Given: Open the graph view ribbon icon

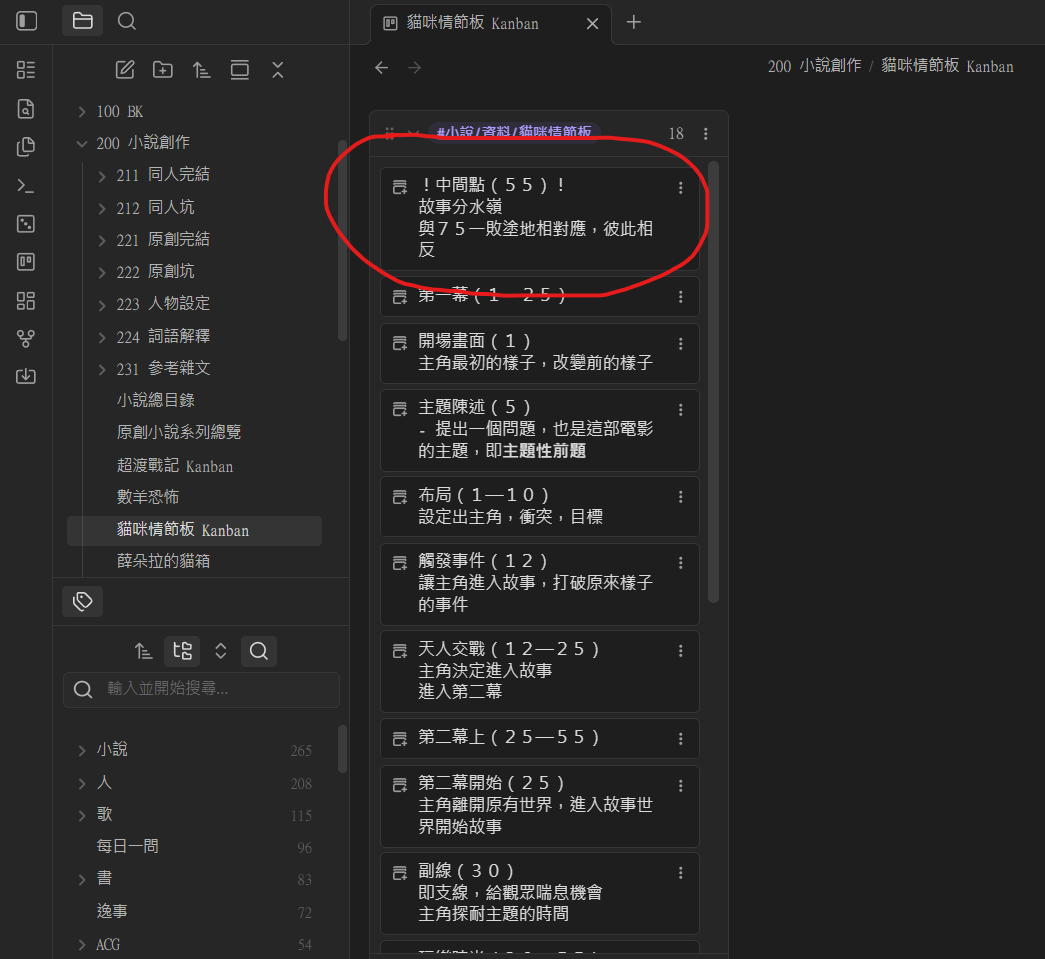Looking at the screenshot, I should (x=26, y=339).
